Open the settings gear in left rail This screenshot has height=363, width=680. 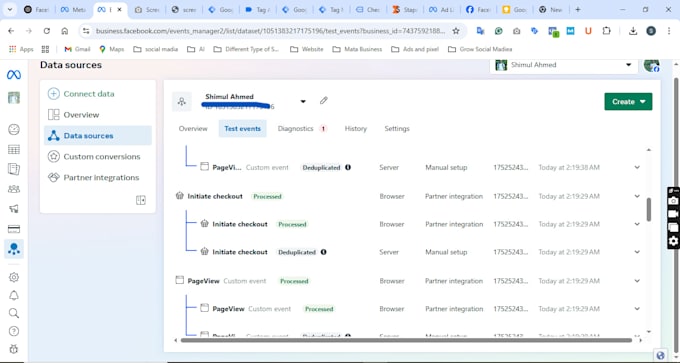[x=14, y=277]
